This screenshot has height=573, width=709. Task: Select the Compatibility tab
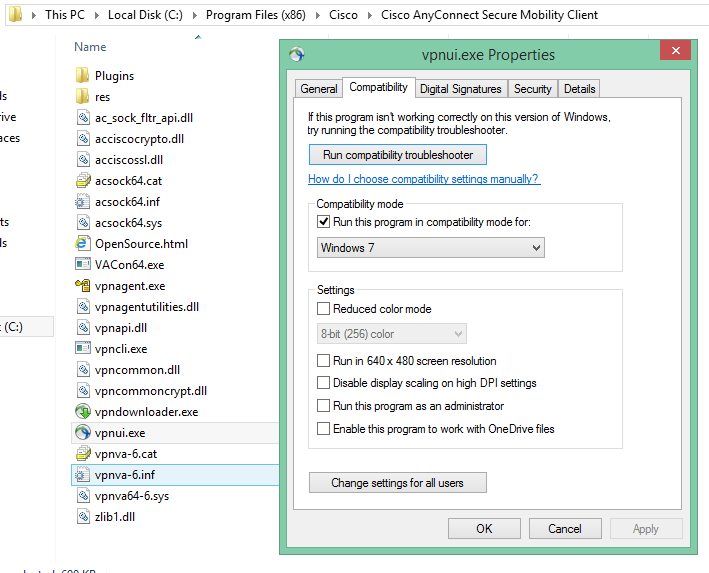click(x=378, y=87)
